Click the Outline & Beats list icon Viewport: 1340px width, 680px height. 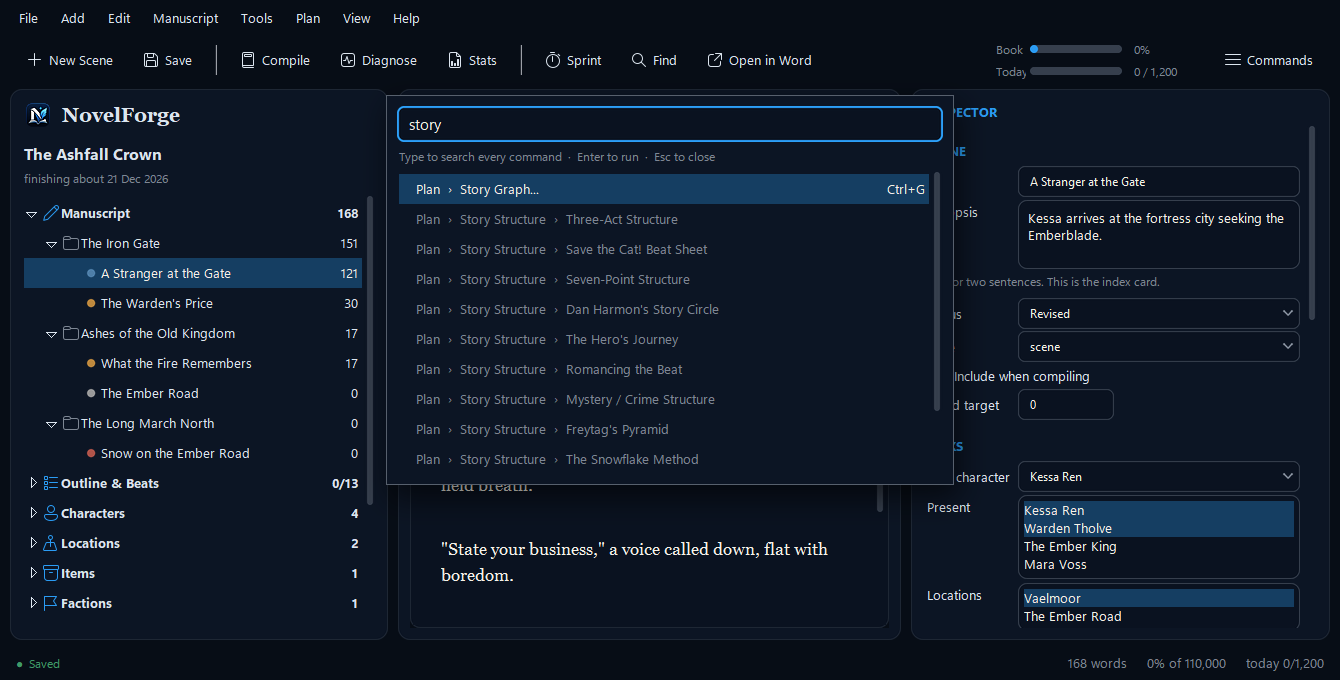(x=51, y=483)
